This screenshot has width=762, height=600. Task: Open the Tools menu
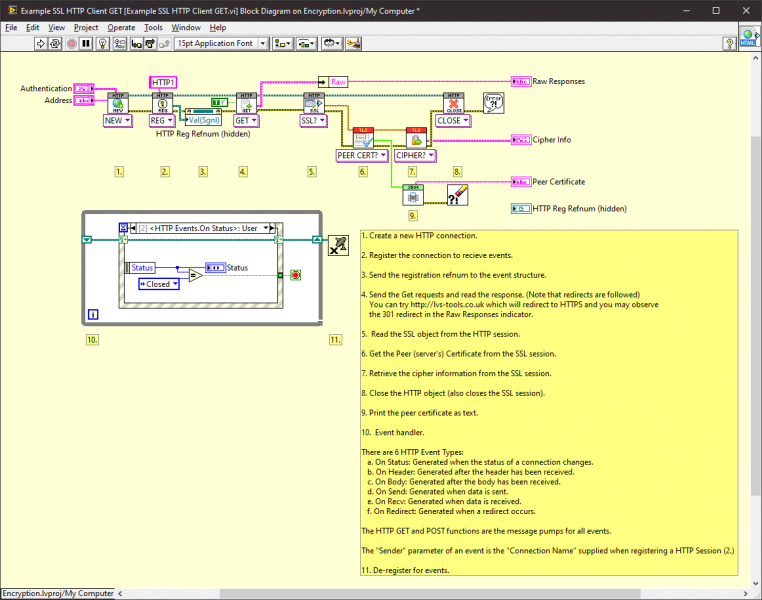click(x=153, y=27)
